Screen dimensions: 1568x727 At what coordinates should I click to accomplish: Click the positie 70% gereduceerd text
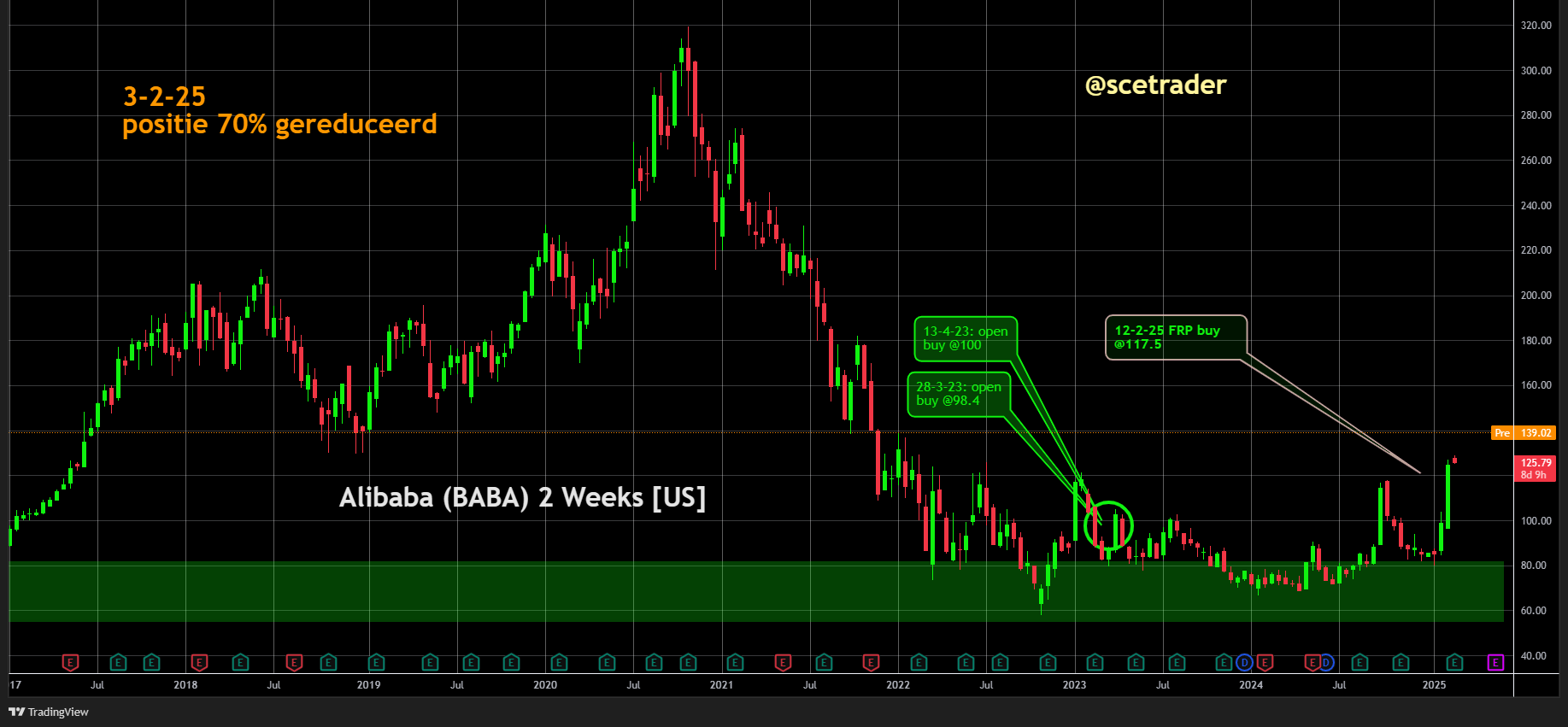pos(279,125)
